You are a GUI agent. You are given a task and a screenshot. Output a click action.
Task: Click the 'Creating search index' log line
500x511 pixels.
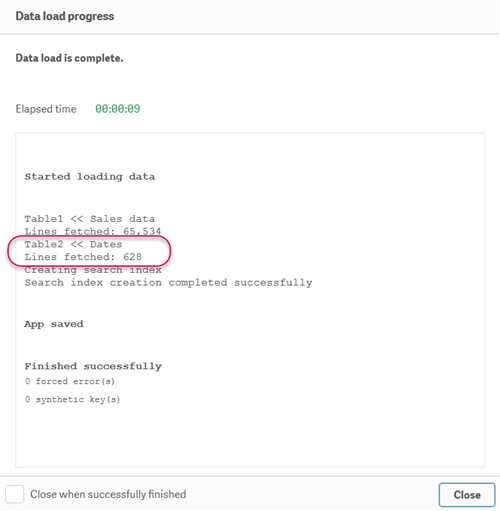click(93, 270)
